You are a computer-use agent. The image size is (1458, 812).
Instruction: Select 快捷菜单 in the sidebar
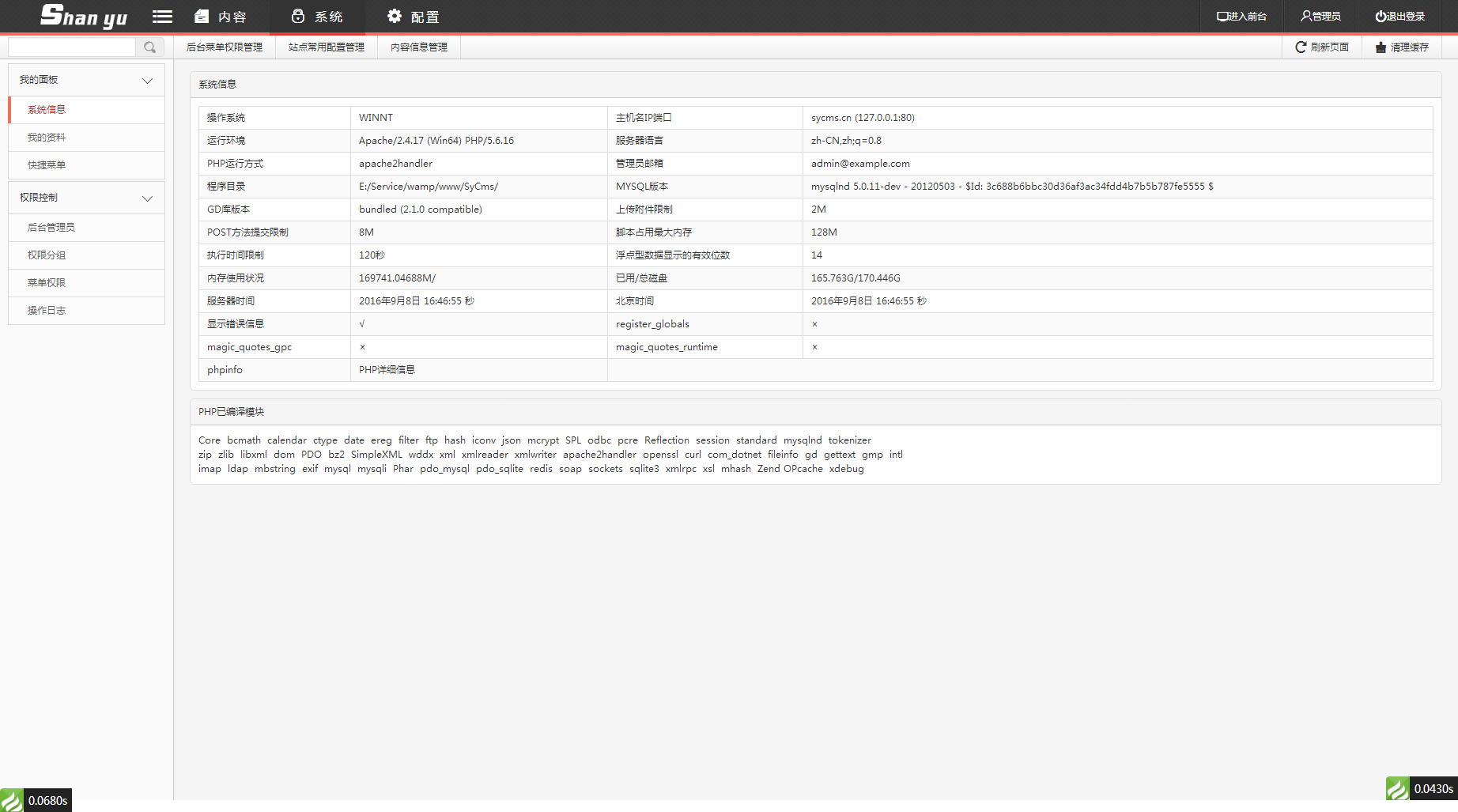click(87, 165)
